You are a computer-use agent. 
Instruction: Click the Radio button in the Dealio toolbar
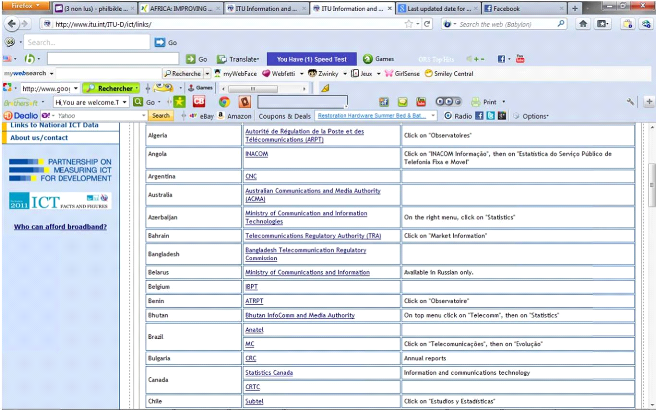click(x=458, y=116)
